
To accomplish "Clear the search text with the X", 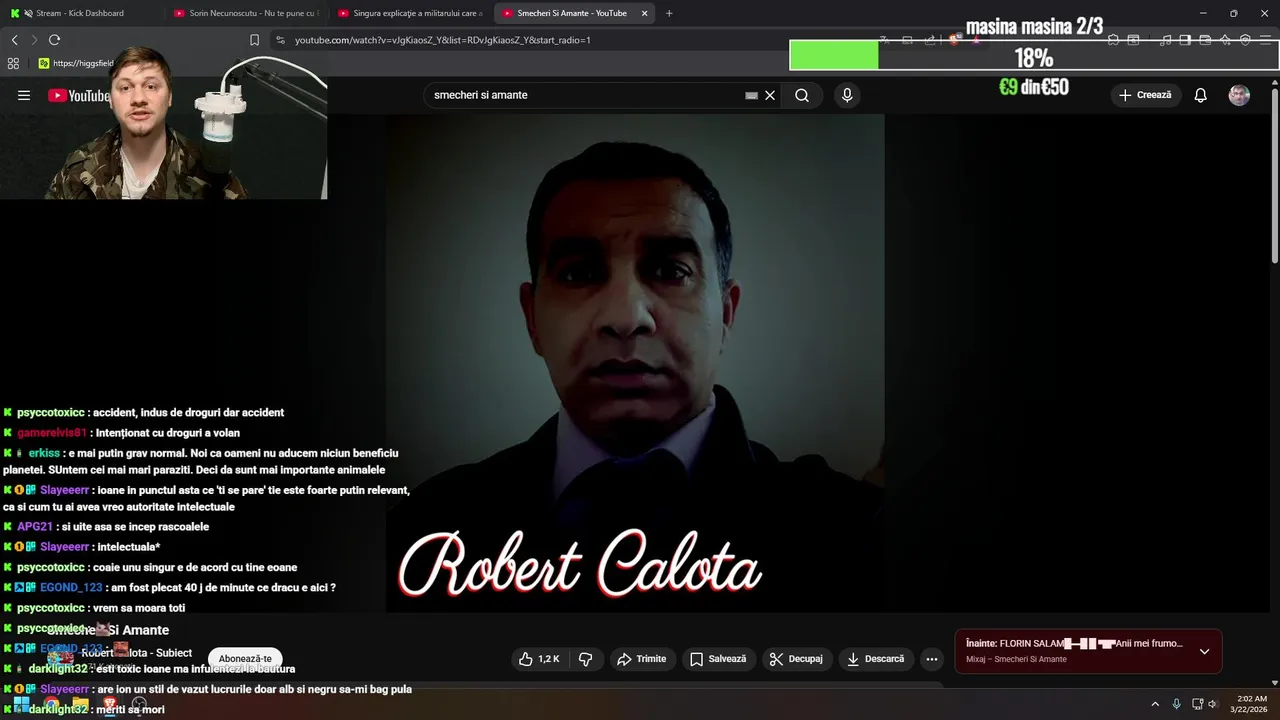I will [x=770, y=95].
